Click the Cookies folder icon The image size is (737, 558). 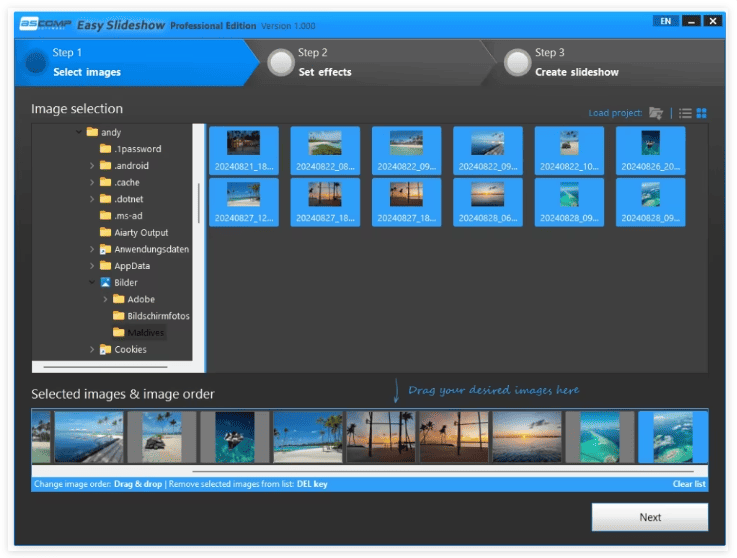coord(105,349)
